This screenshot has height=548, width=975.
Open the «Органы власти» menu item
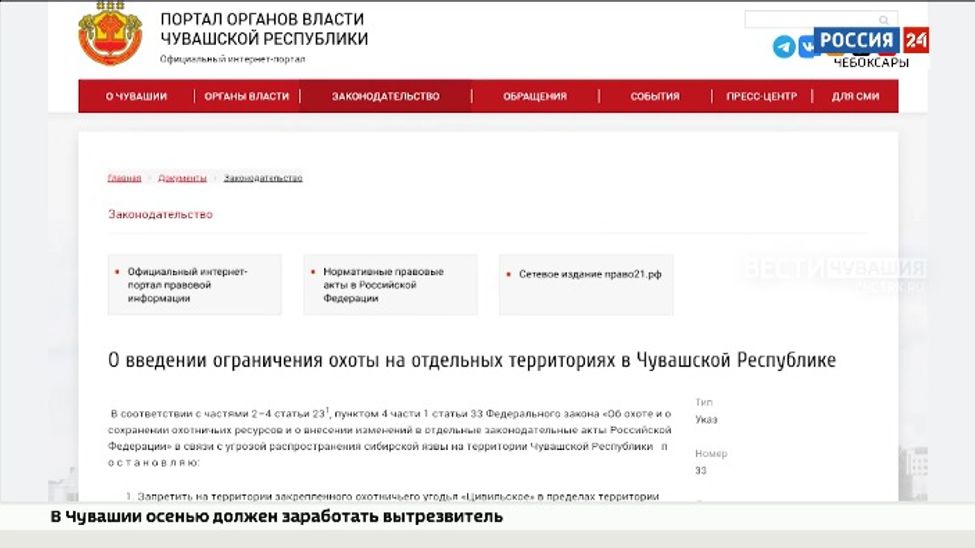point(247,96)
